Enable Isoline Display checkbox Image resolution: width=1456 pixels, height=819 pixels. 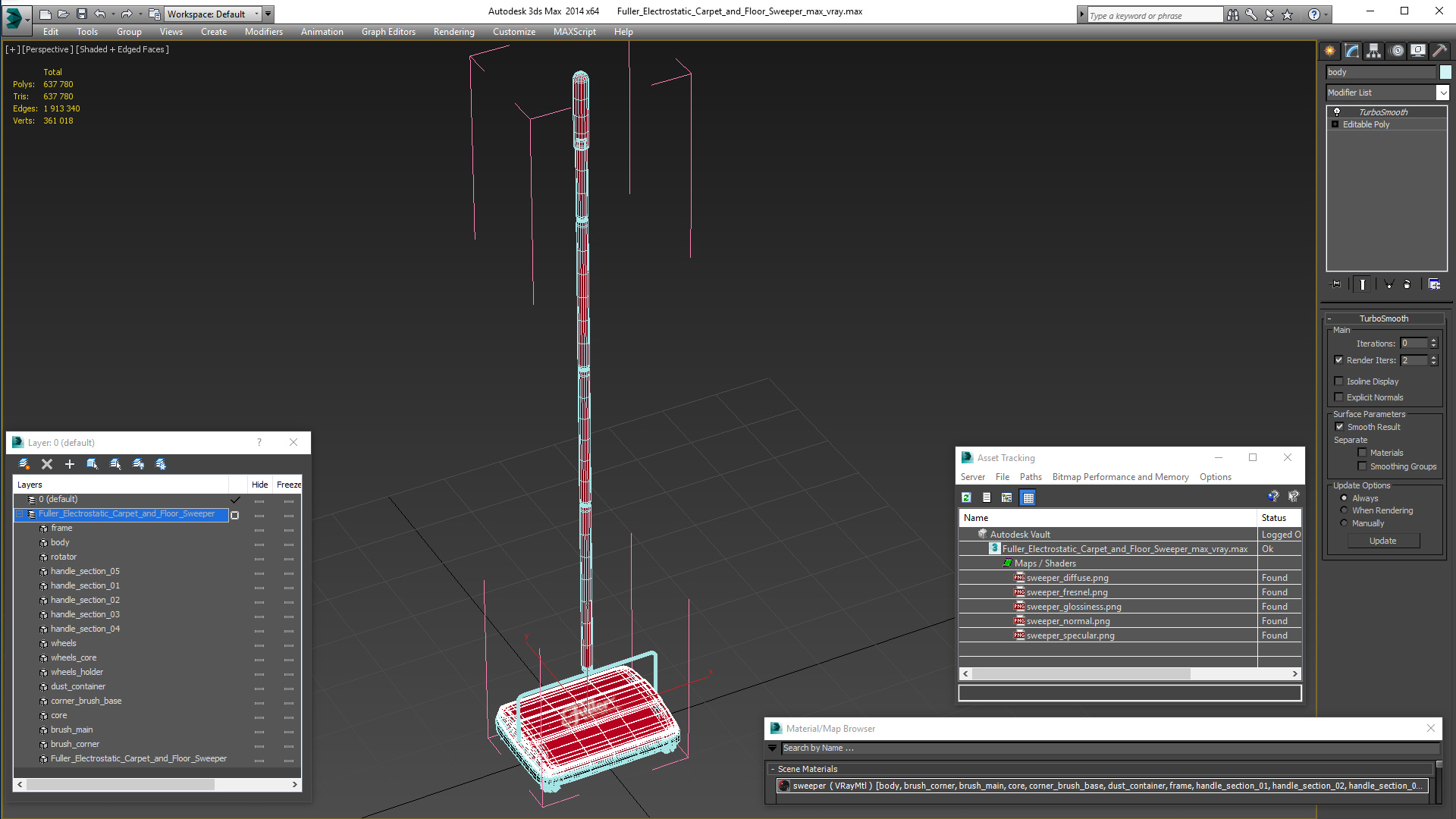click(1339, 381)
